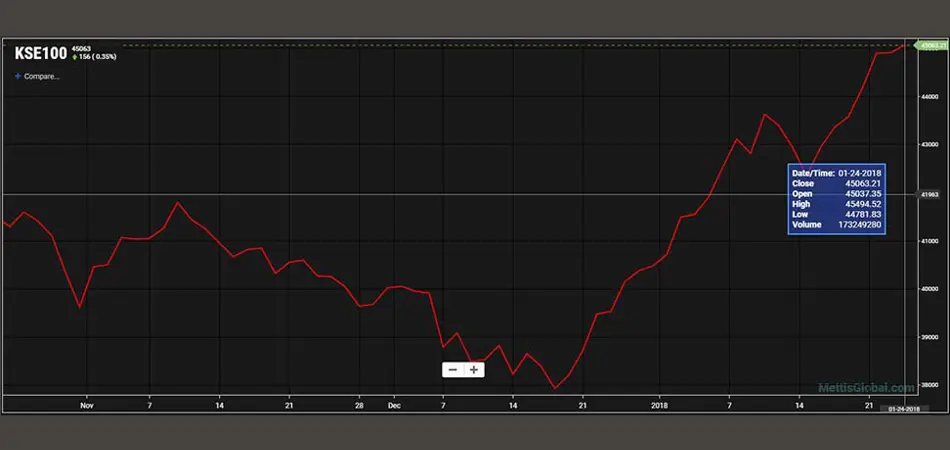
Task: Select the 2018 marker on the time axis
Action: coord(659,406)
